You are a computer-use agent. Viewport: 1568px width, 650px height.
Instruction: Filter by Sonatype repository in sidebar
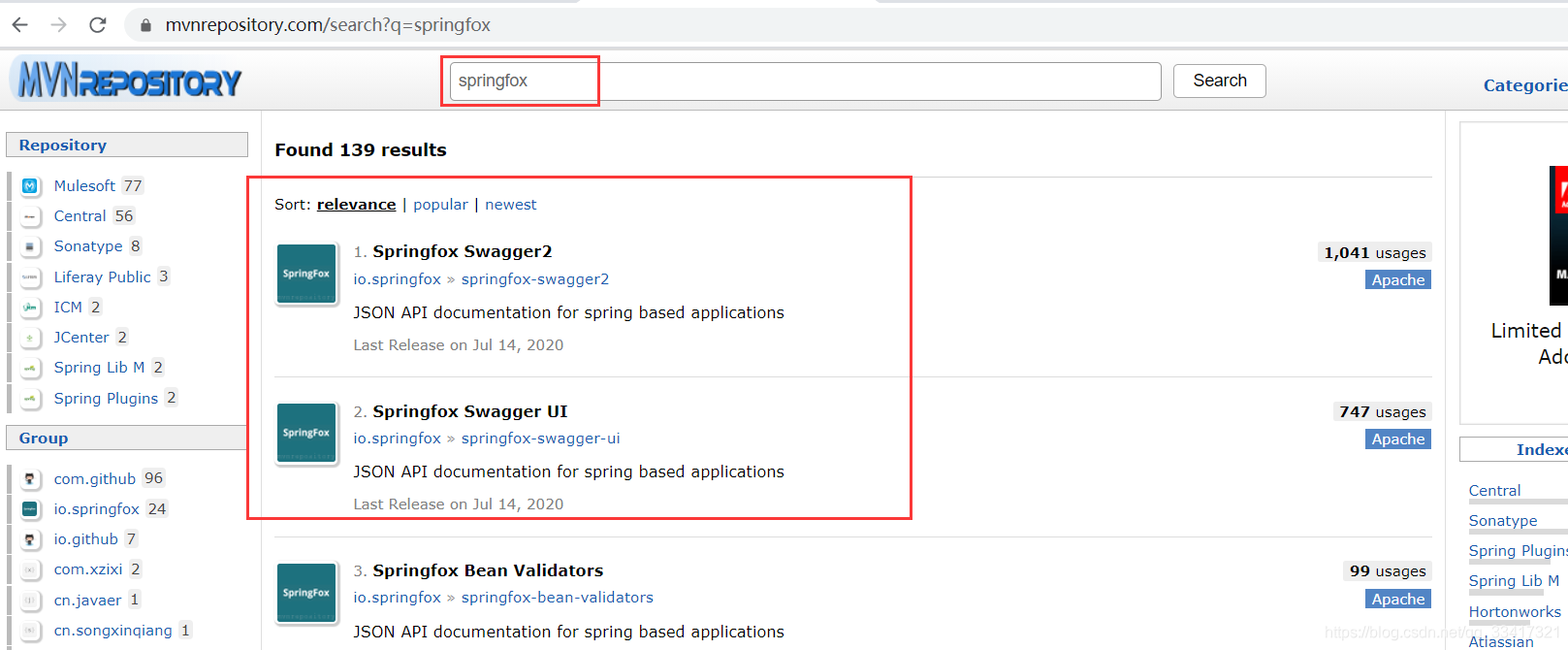pos(88,246)
